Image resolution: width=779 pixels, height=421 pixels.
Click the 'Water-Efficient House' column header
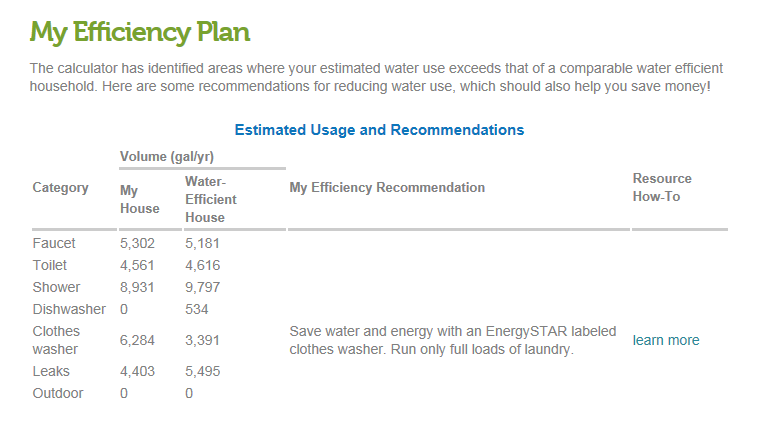[x=210, y=199]
